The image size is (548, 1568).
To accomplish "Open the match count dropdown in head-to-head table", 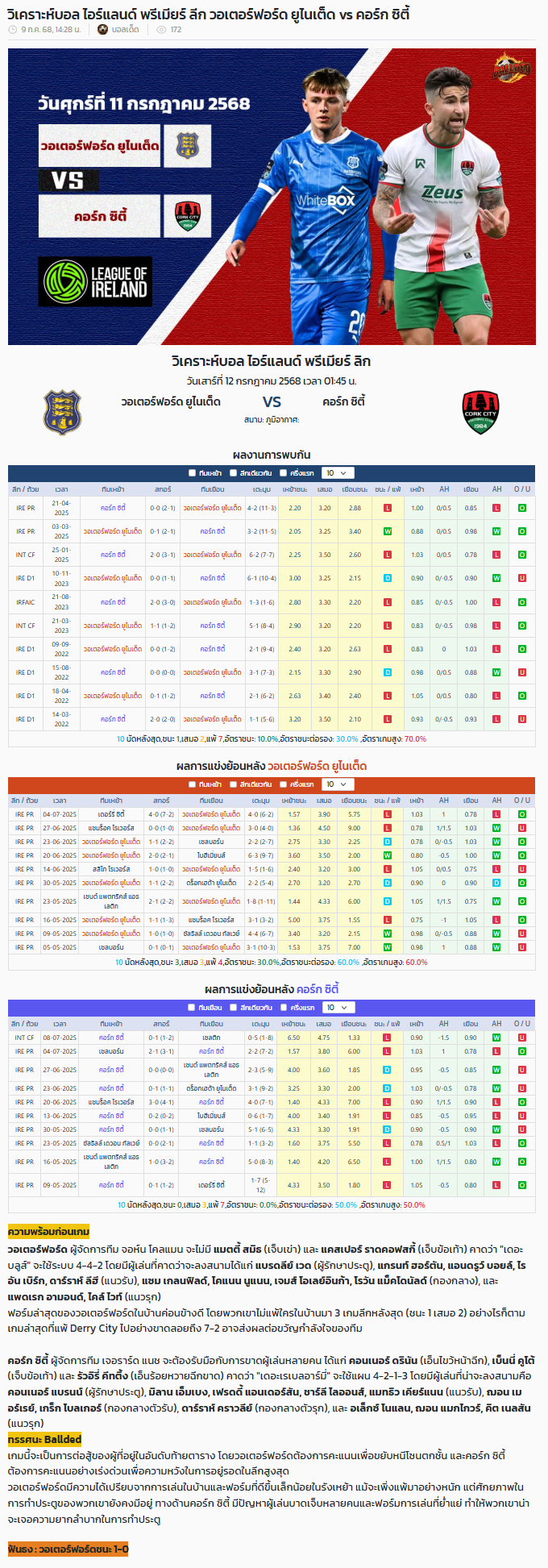I will pos(337,473).
